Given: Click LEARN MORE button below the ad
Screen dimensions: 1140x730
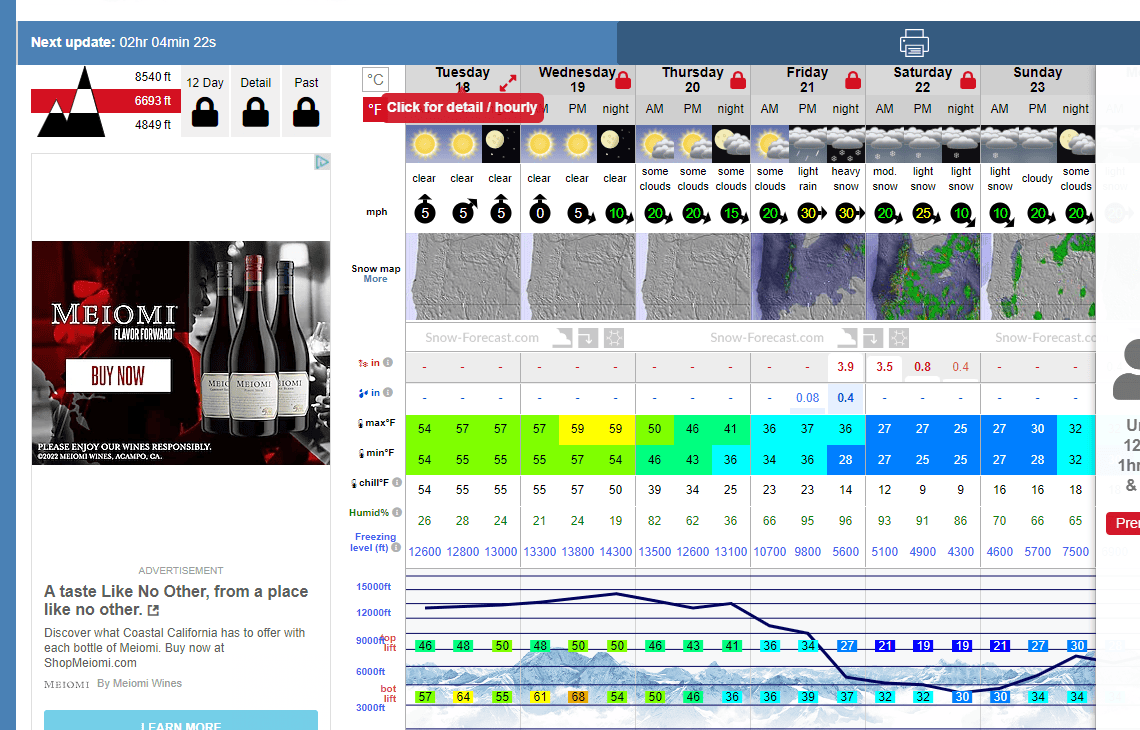Looking at the screenshot, I should (x=181, y=721).
